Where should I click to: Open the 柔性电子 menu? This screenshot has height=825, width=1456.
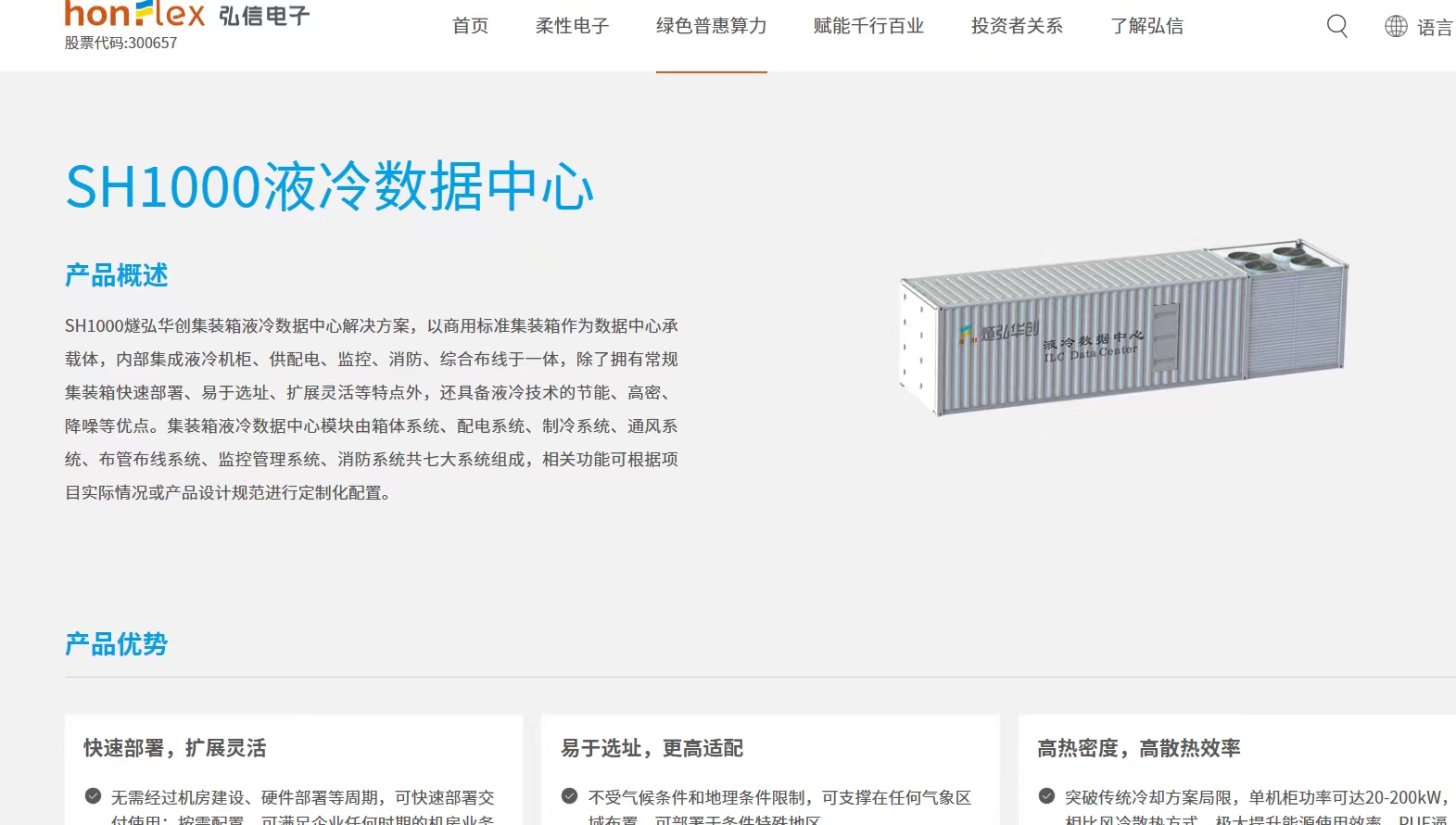(x=573, y=26)
